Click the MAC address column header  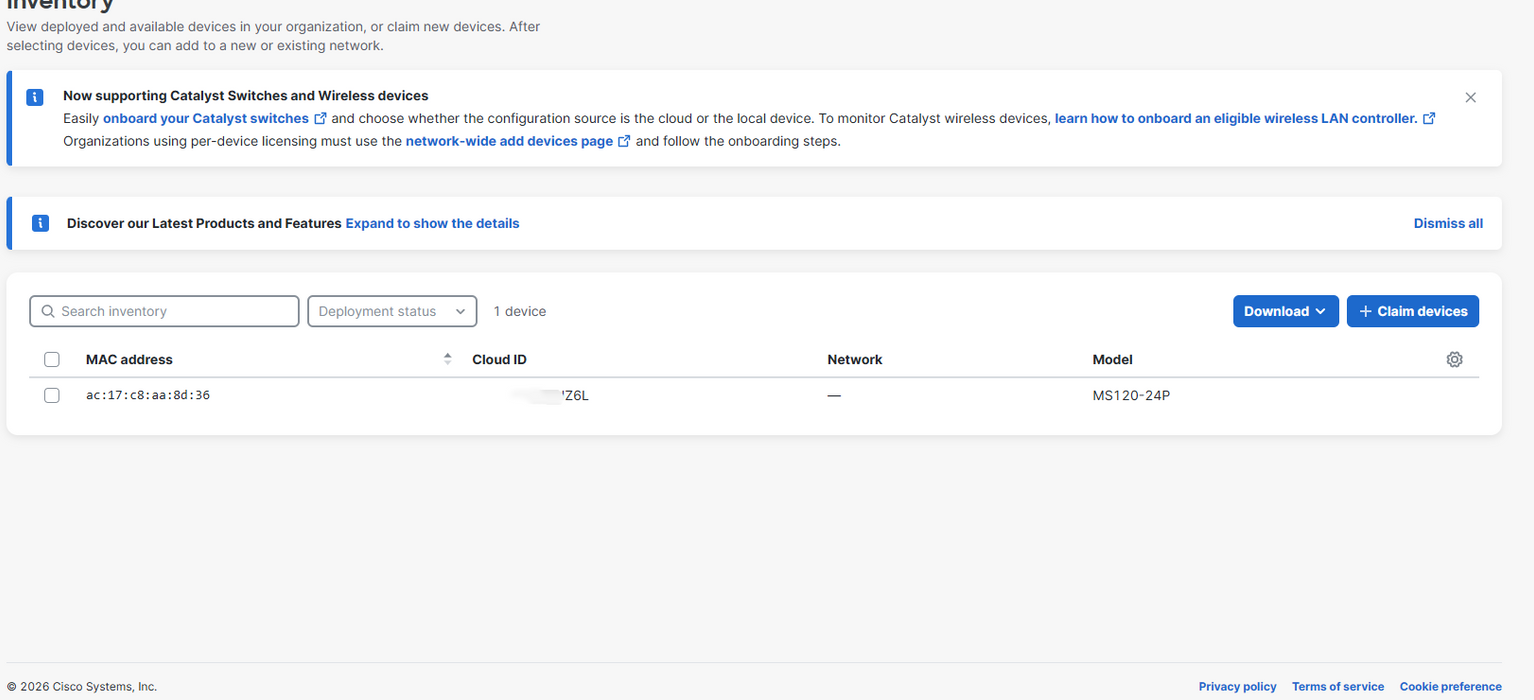point(129,359)
